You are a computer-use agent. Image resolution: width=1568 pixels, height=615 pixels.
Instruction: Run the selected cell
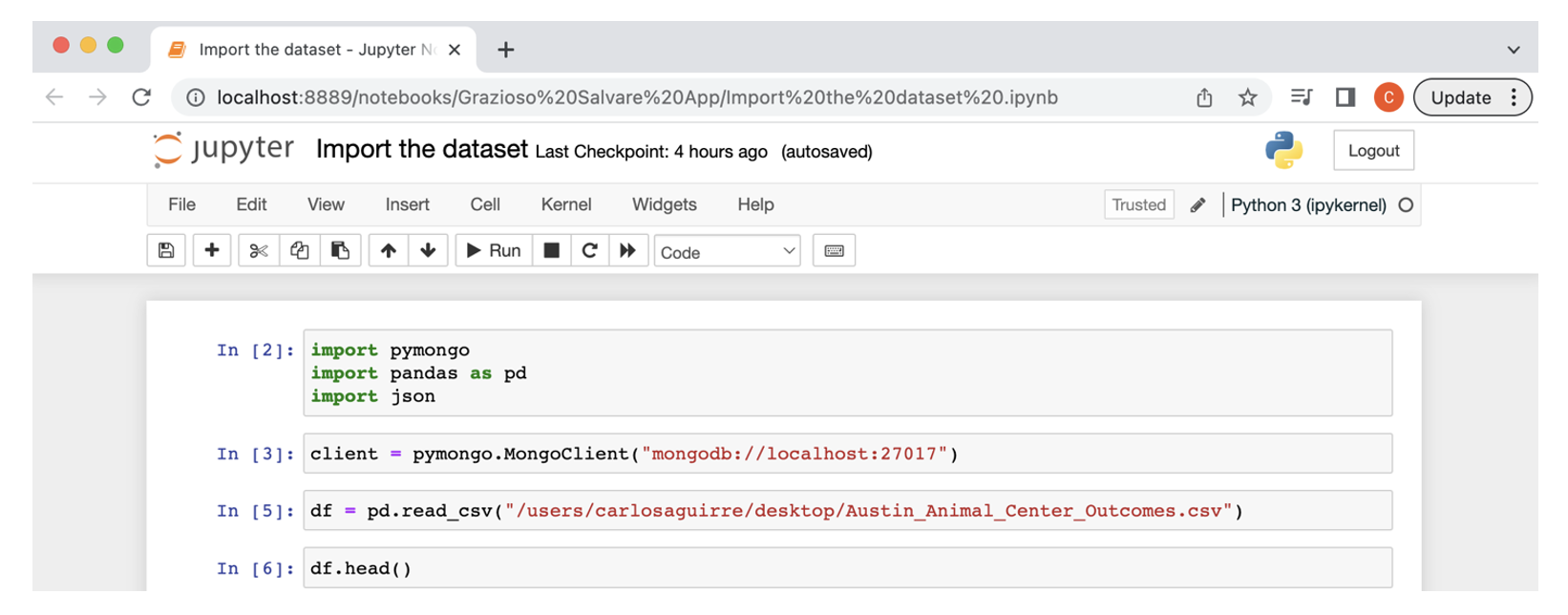(494, 250)
